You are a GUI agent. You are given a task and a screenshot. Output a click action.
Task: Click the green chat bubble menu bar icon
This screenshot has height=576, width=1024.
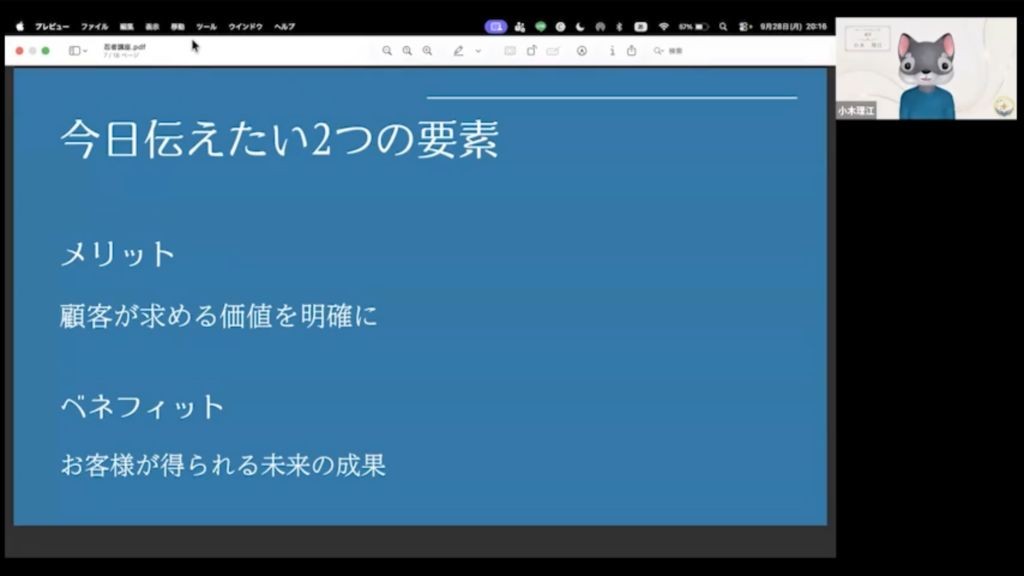pos(541,27)
